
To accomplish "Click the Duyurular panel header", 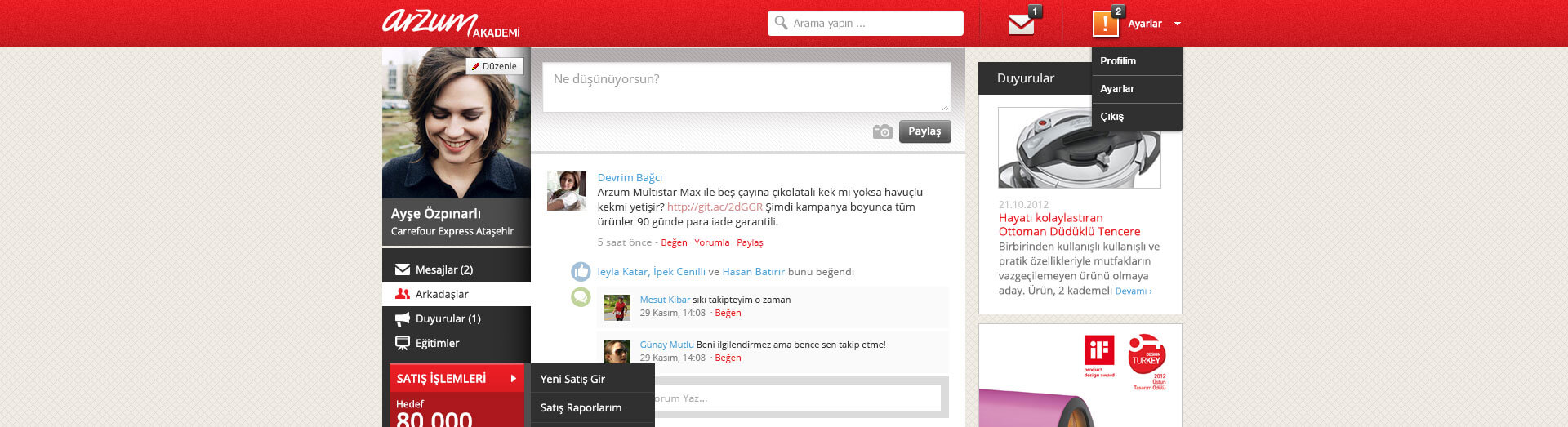I will point(1035,78).
